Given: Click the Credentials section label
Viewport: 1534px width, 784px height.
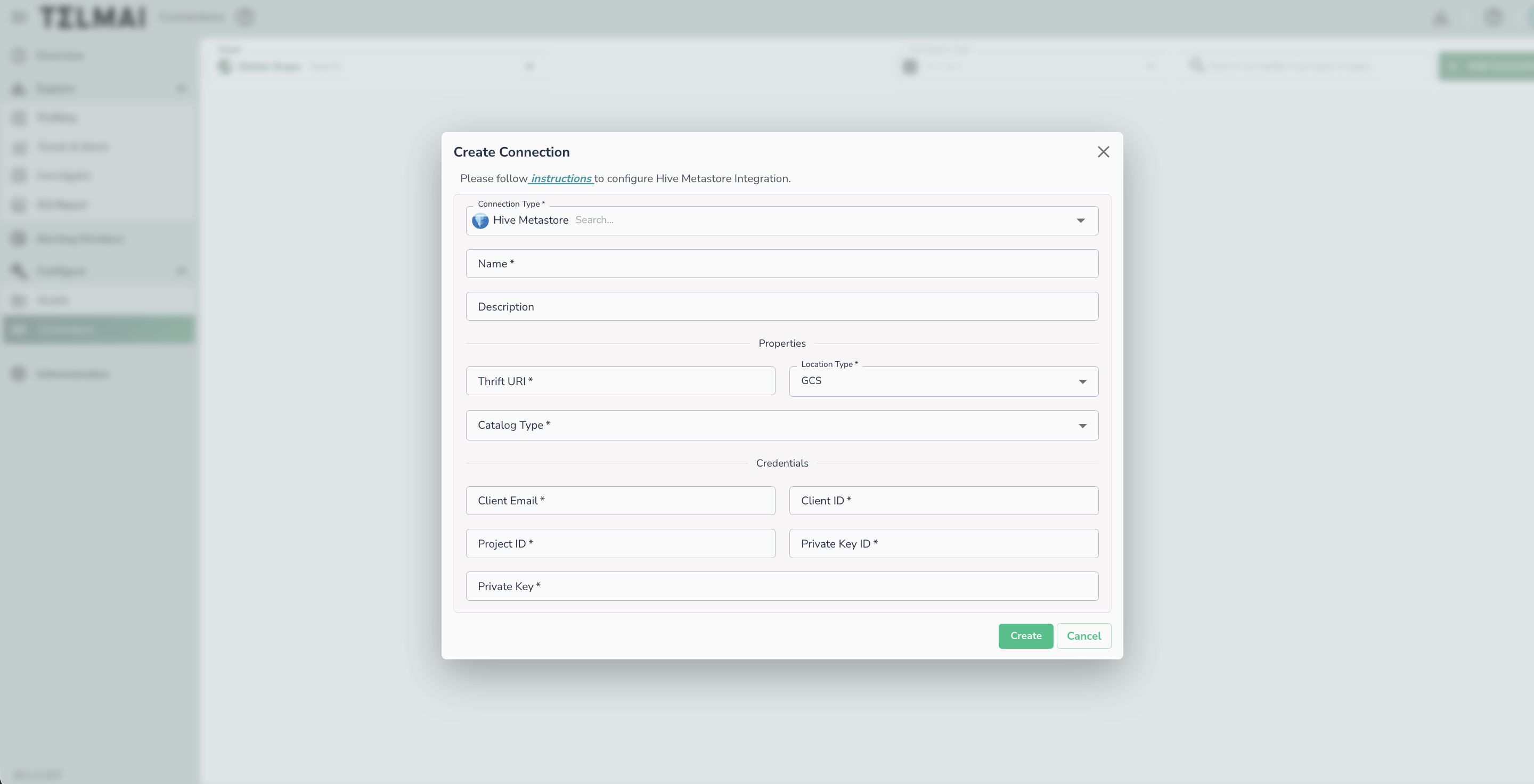Looking at the screenshot, I should click(x=782, y=463).
